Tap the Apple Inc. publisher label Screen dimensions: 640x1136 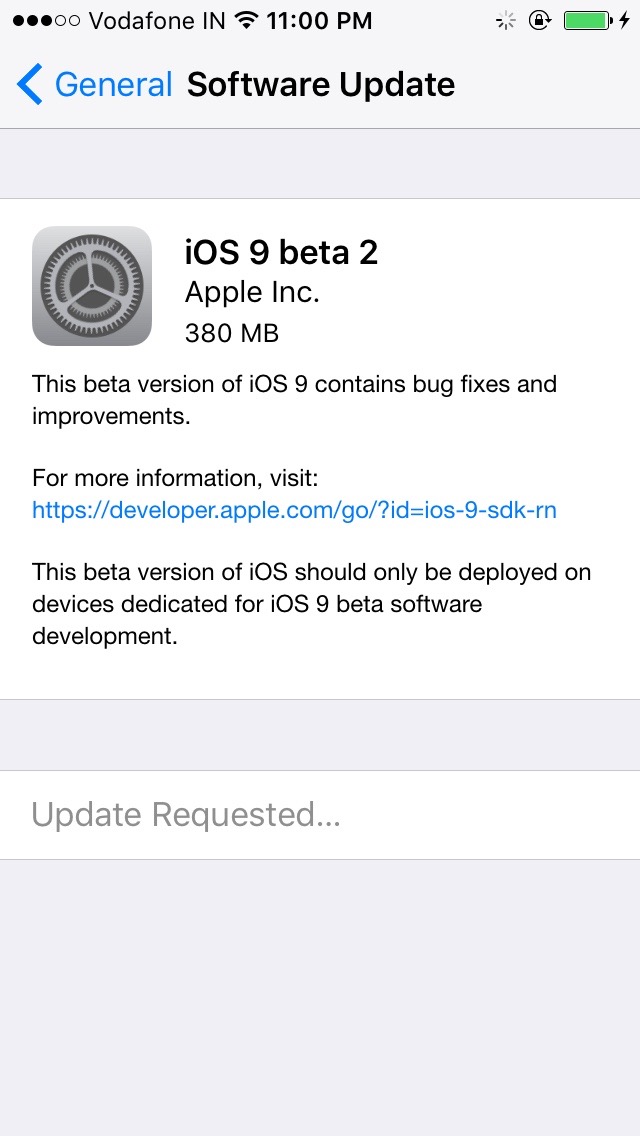pos(252,293)
